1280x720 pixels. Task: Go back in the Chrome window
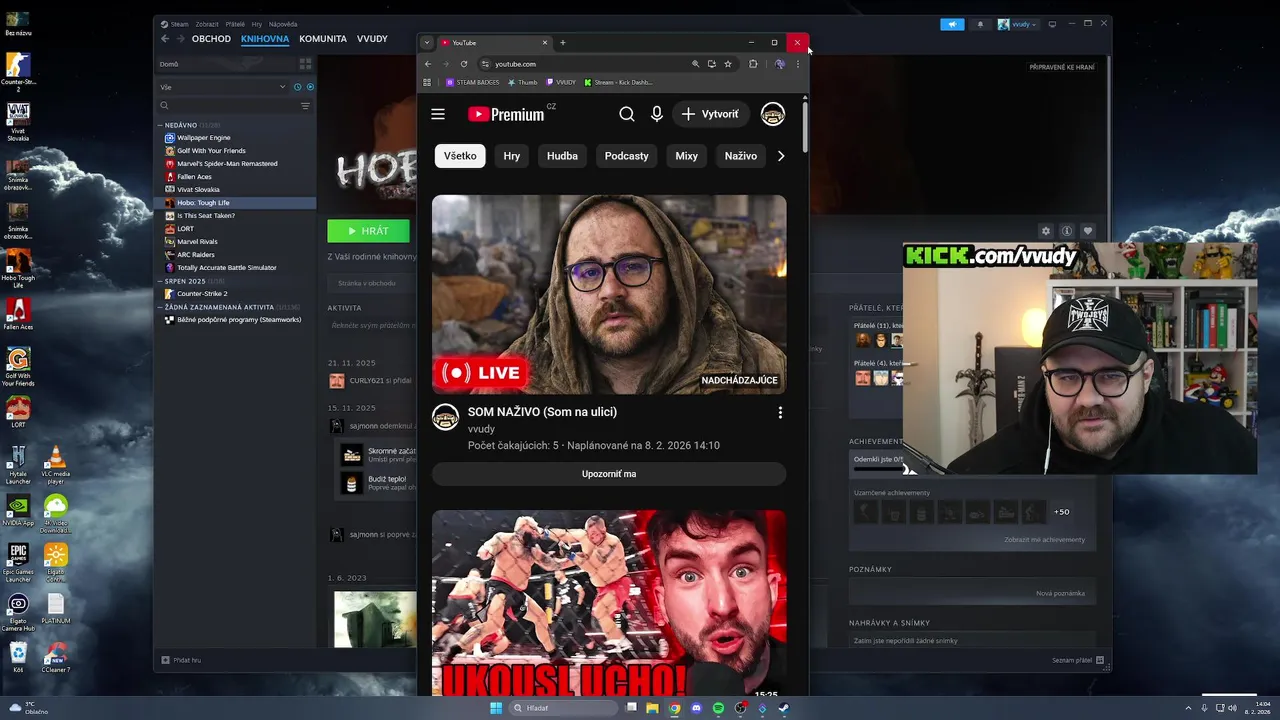coord(428,64)
